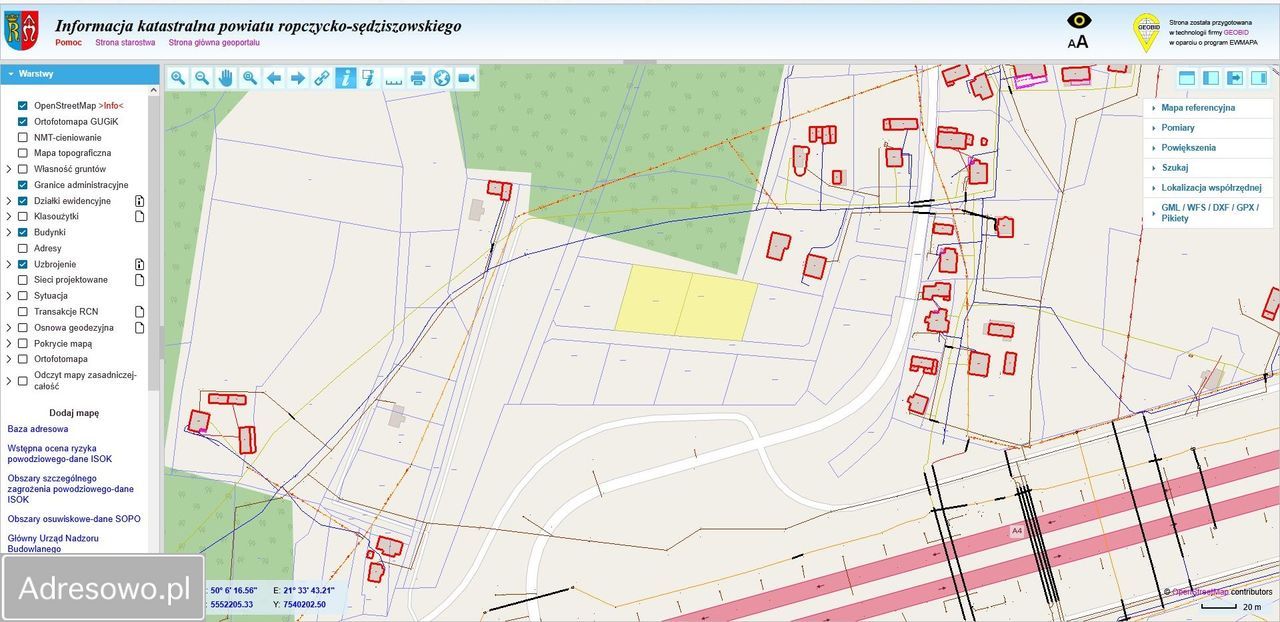
Task: Activate the pan hand tool
Action: click(226, 78)
